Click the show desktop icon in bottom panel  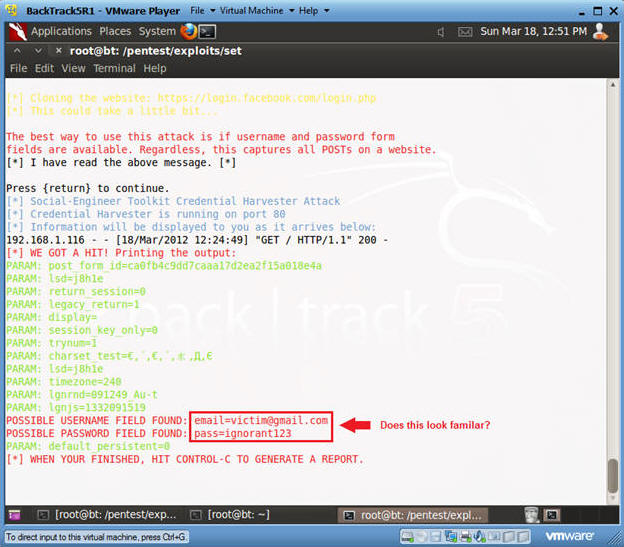click(14, 515)
